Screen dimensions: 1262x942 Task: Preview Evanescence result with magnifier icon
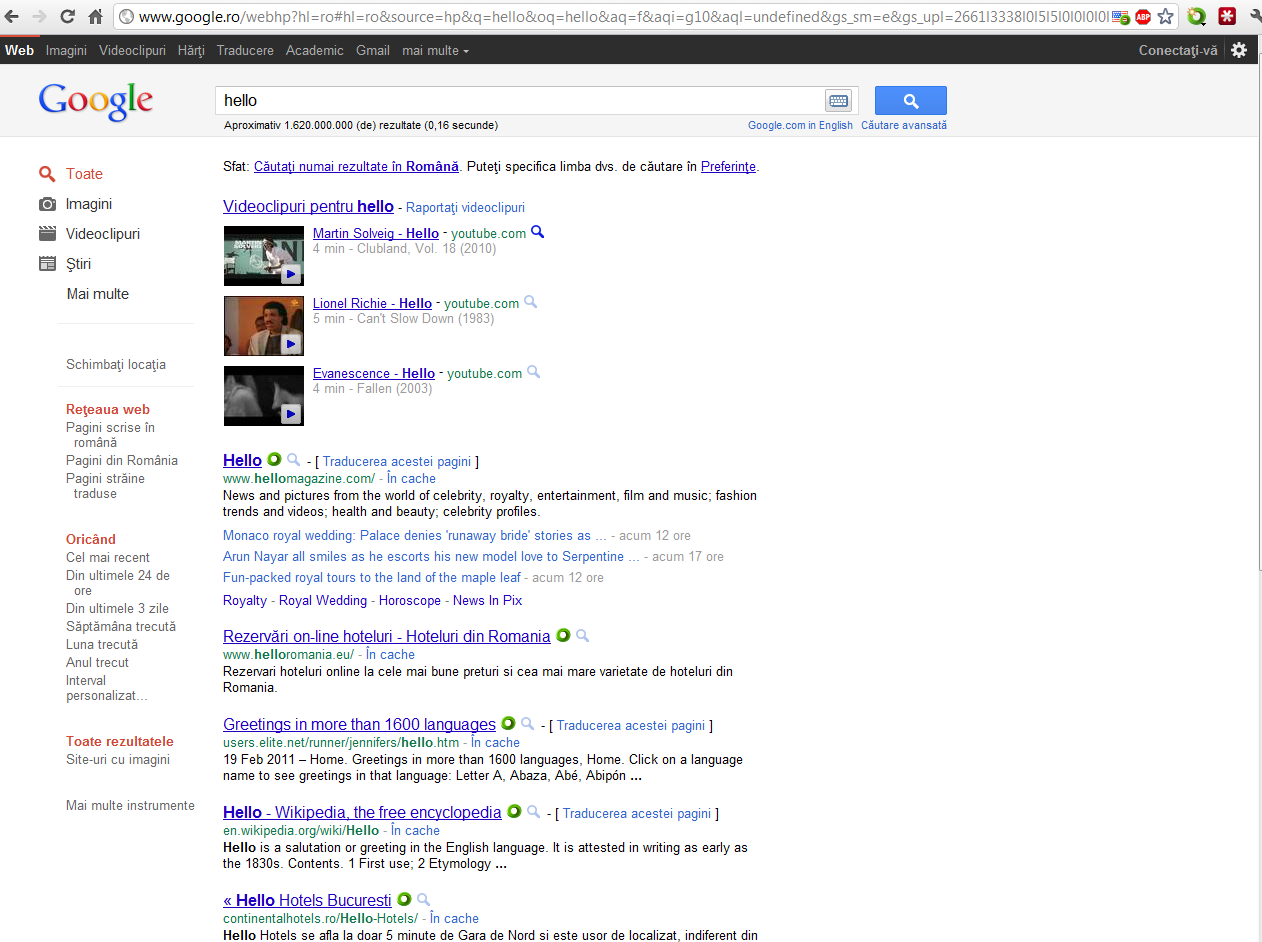click(x=534, y=372)
